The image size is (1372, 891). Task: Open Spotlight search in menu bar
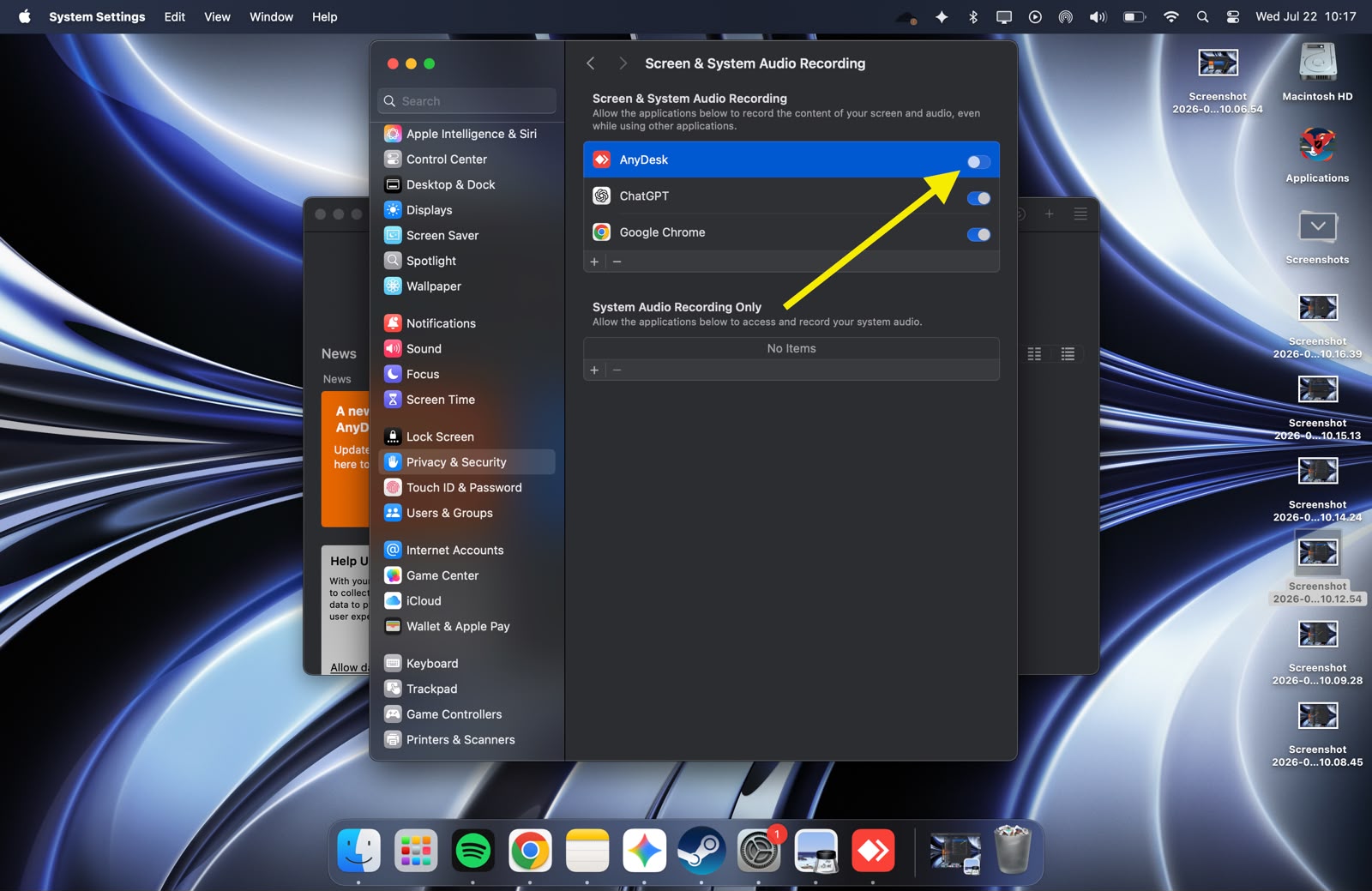[x=1203, y=17]
